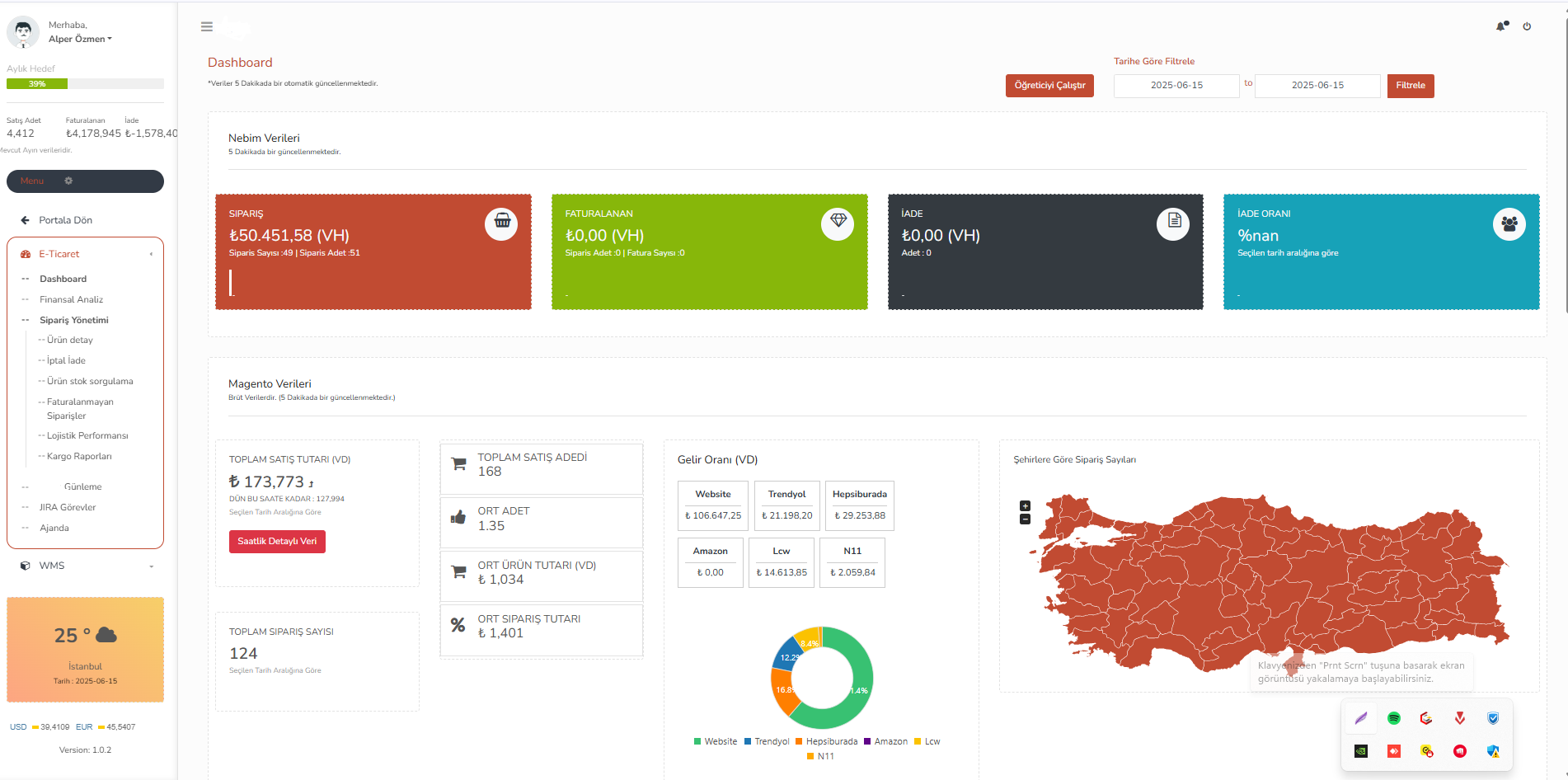
Task: Click the Filtrele button
Action: click(x=1410, y=86)
